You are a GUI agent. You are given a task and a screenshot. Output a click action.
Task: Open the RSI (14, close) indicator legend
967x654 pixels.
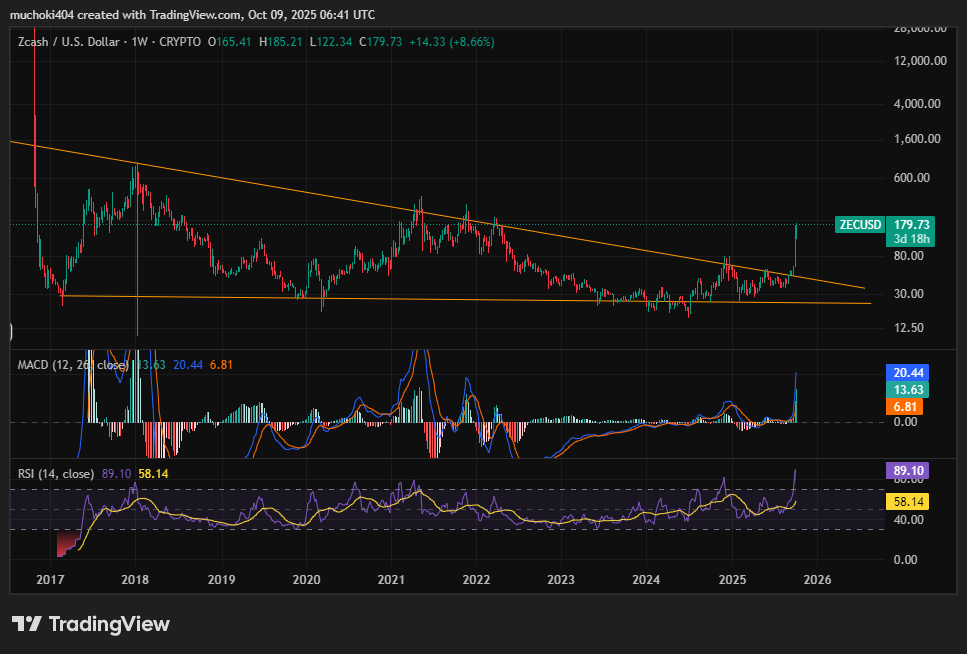point(56,473)
